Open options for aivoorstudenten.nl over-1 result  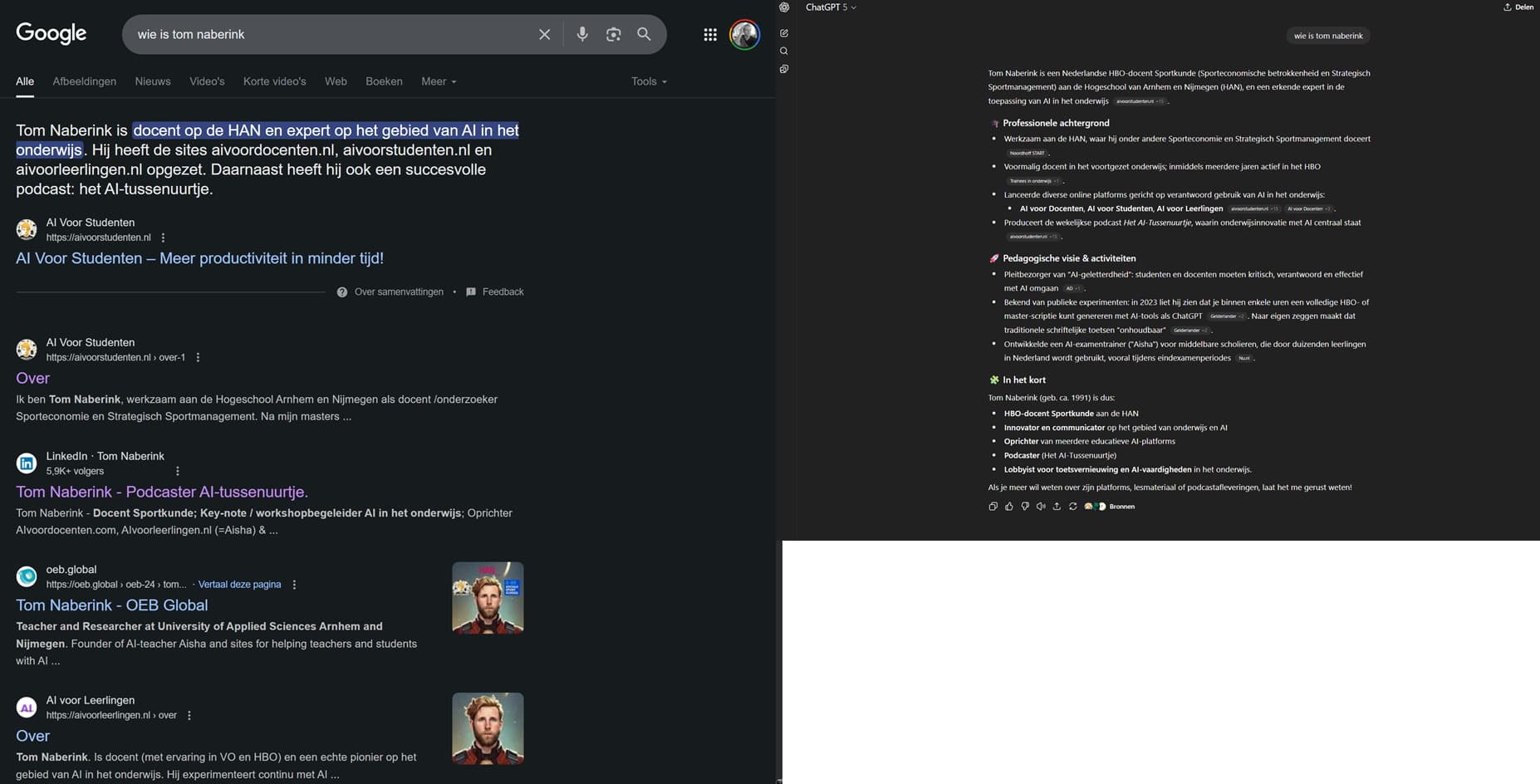tap(198, 357)
